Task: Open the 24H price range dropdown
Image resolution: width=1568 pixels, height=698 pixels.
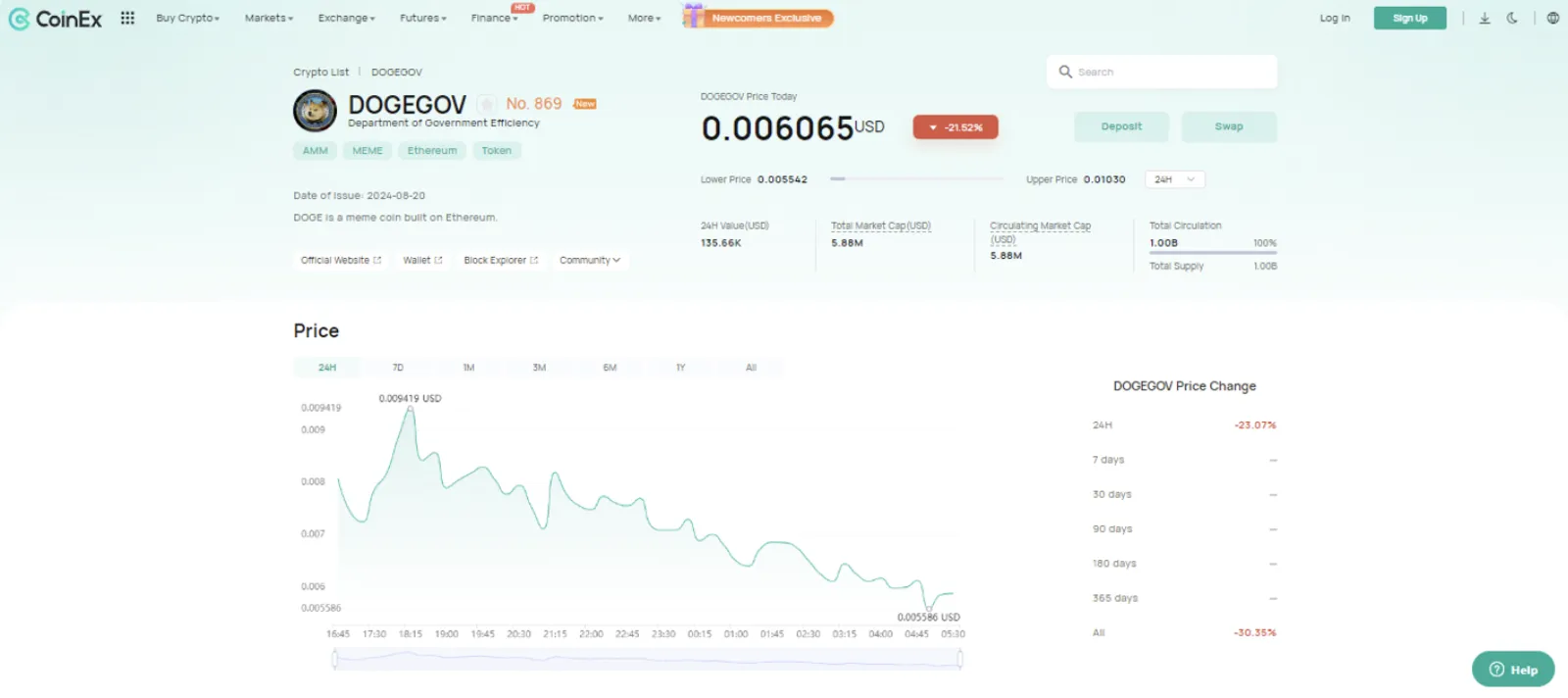Action: [1174, 179]
